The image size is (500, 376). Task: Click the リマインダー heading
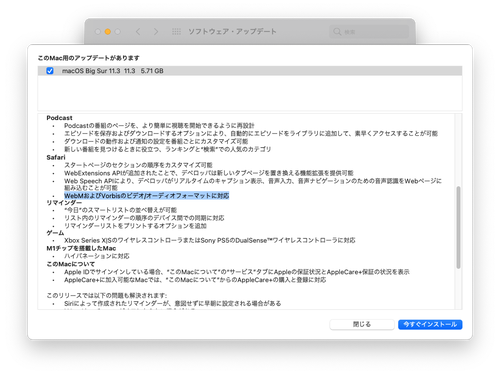point(64,203)
